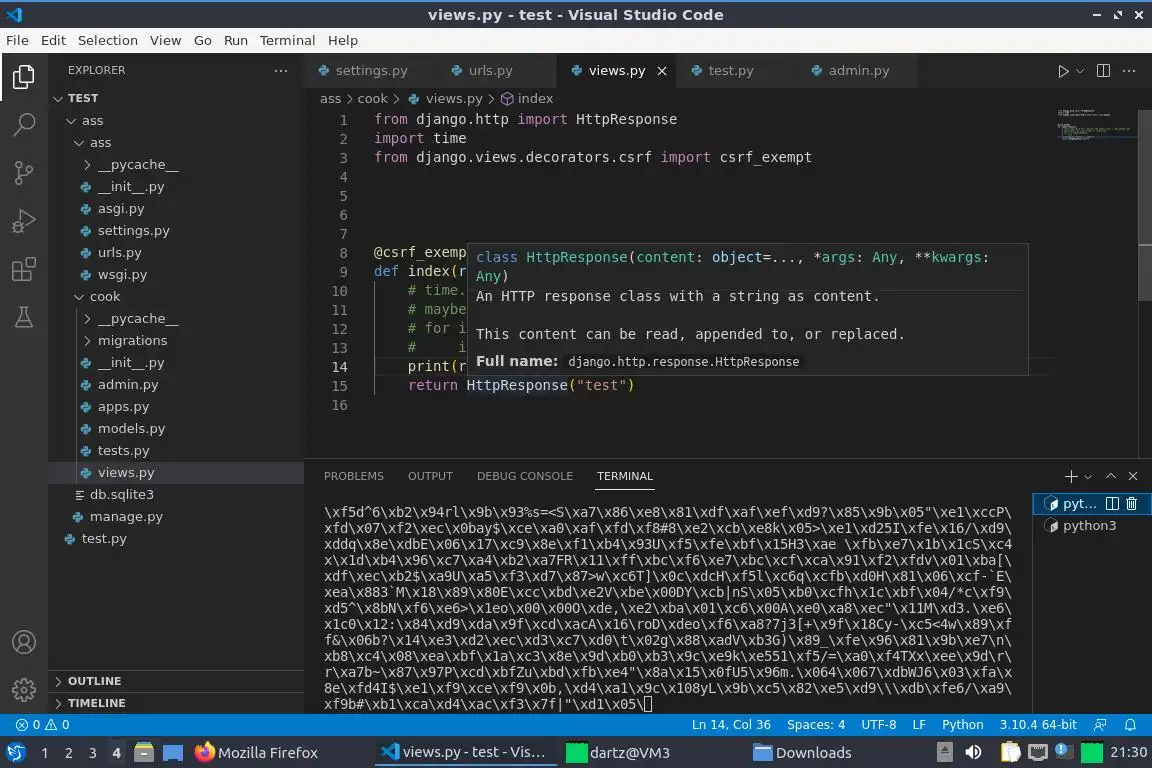
Task: Go to line via Ln 14, Col 36
Action: click(731, 725)
